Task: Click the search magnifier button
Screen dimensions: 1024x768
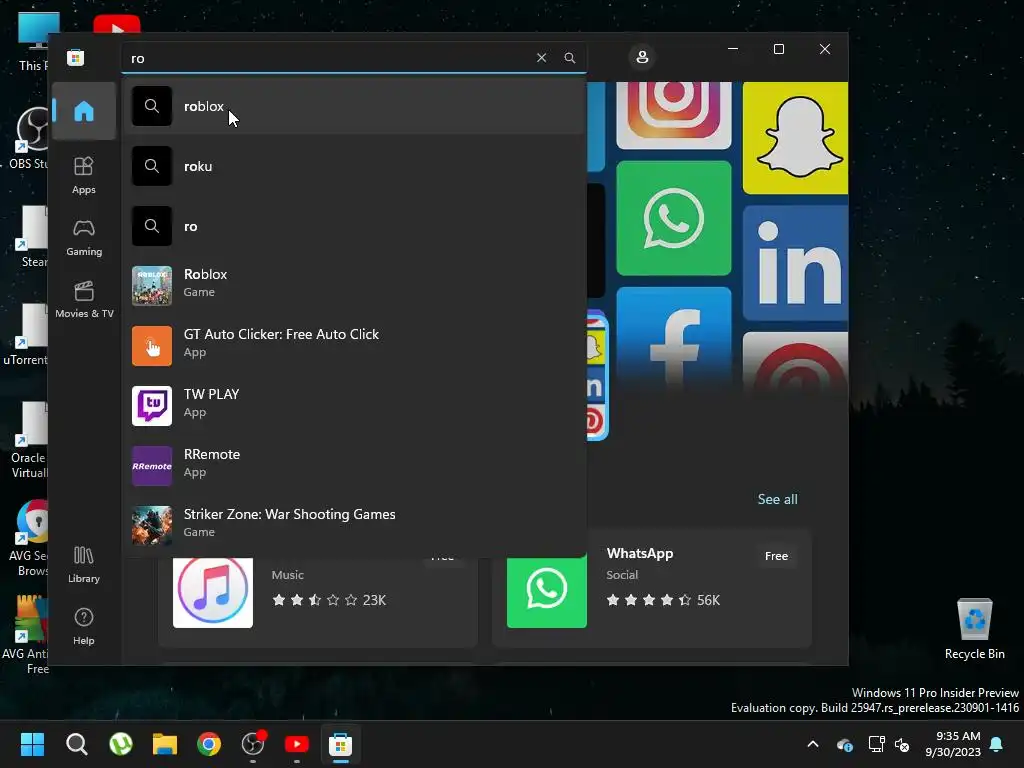Action: pos(569,57)
